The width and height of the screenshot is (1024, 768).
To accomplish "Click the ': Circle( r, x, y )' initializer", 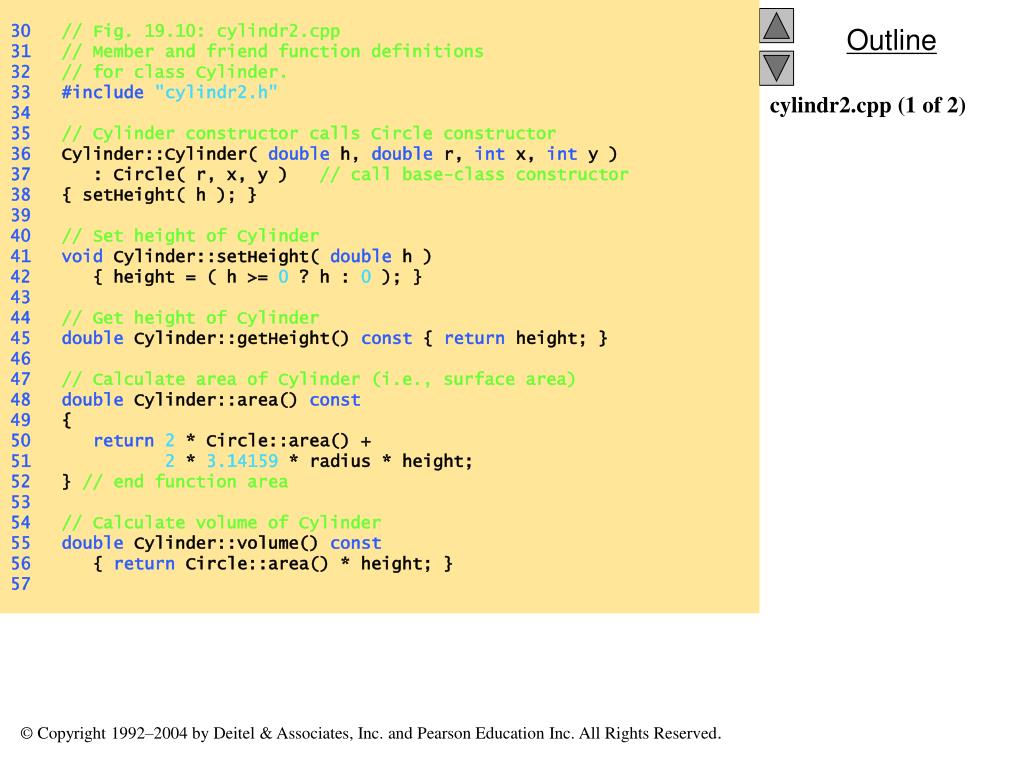I will [190, 174].
